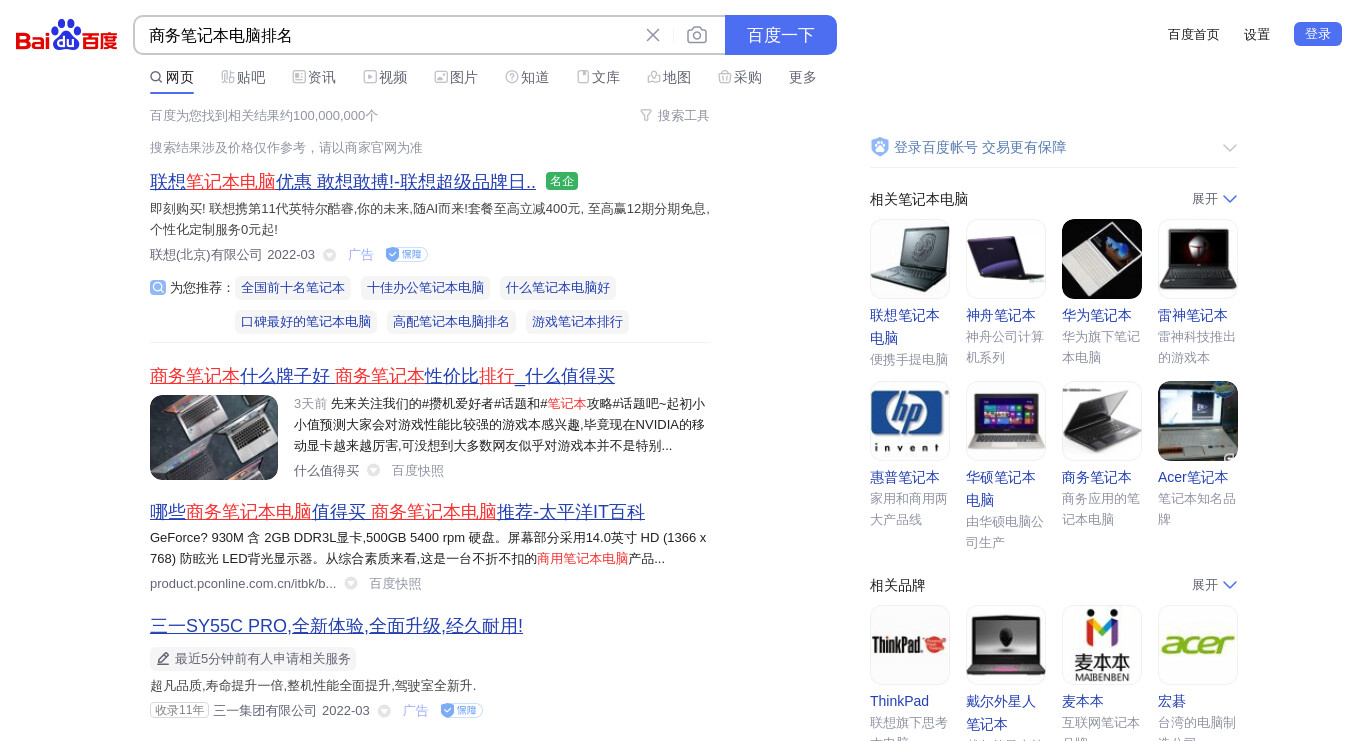The width and height of the screenshot is (1366, 741).
Task: Click 戴尔外星人 brand image
Action: coord(1006,645)
